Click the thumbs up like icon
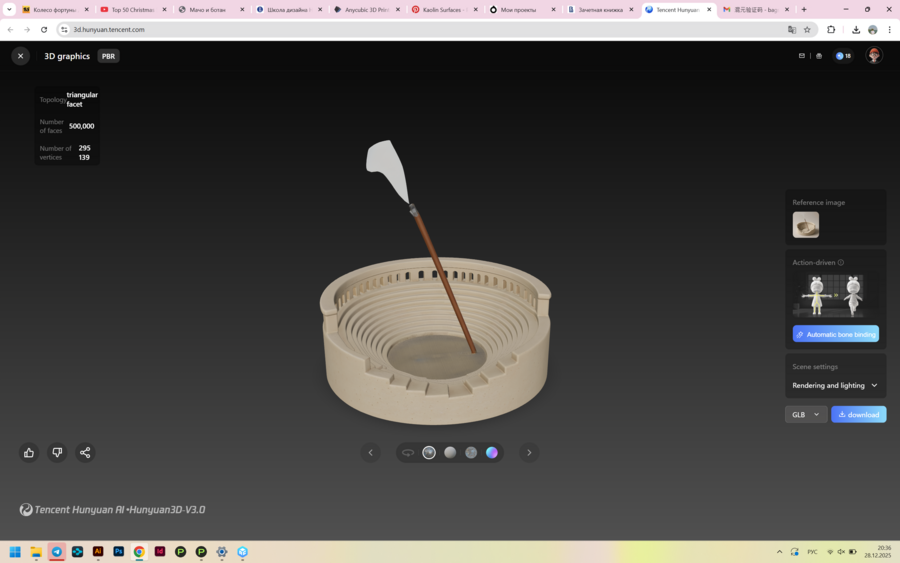Viewport: 900px width, 563px height. [x=29, y=452]
